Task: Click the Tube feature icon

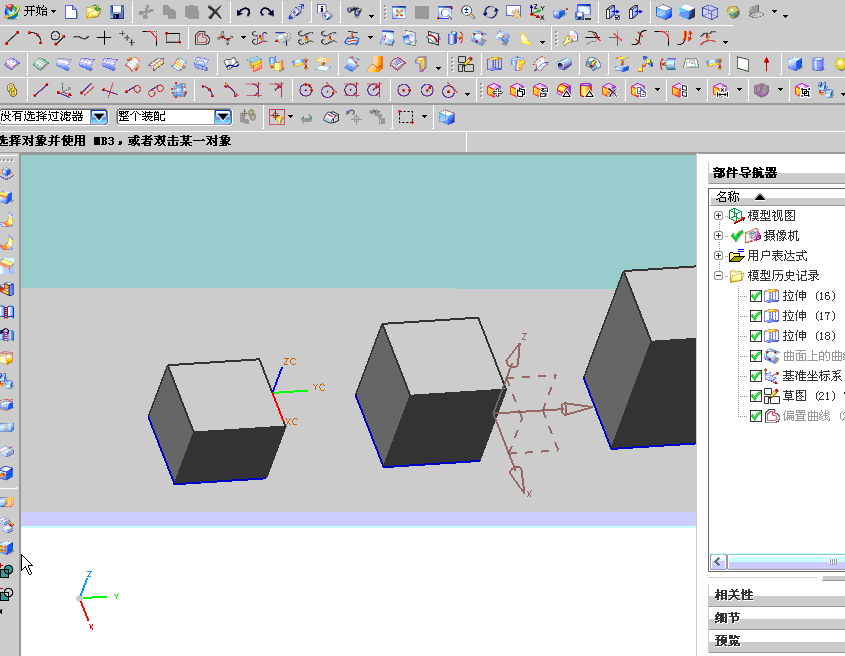Action: [x=564, y=64]
